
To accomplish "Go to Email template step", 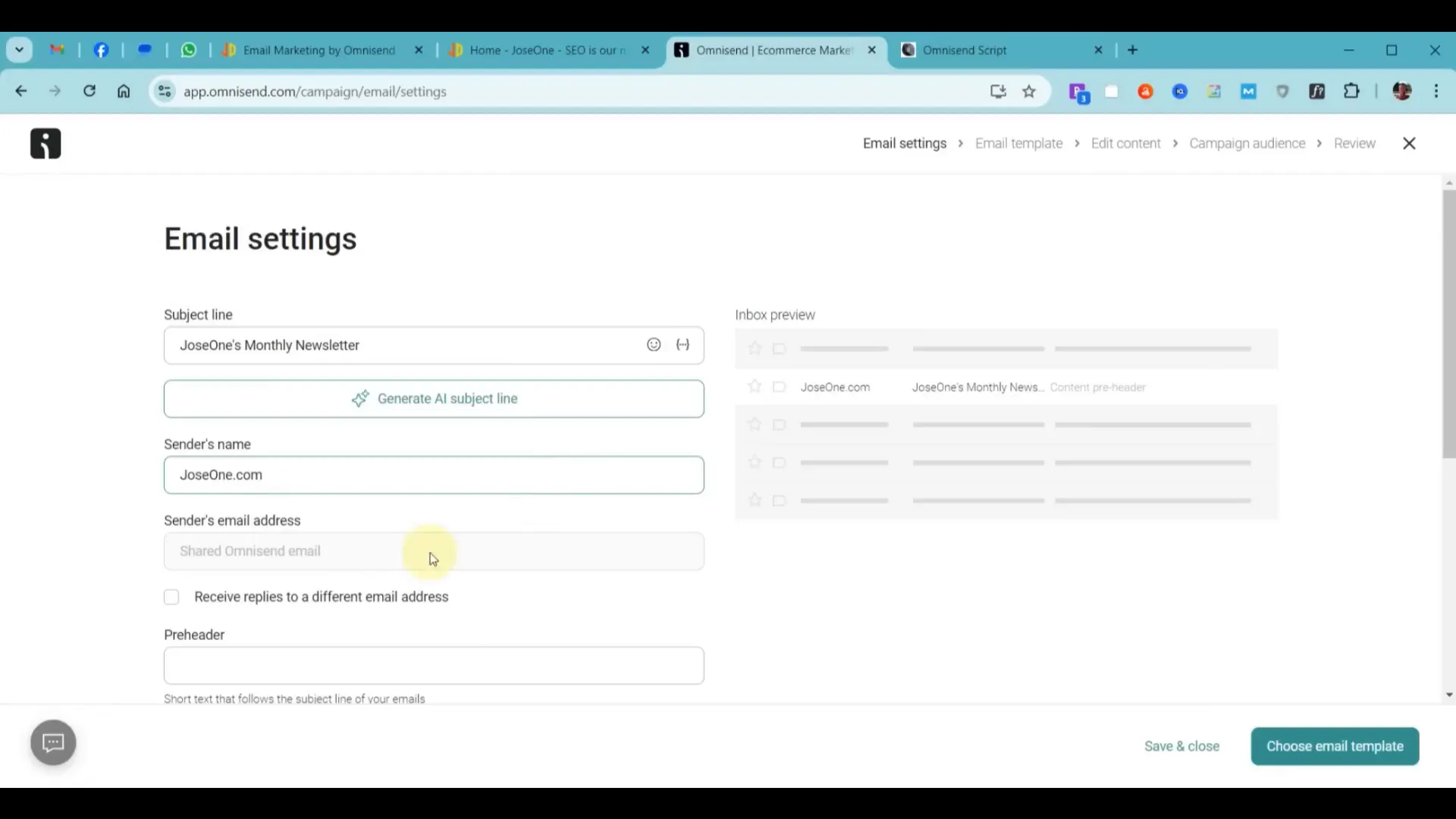I will [x=1018, y=143].
